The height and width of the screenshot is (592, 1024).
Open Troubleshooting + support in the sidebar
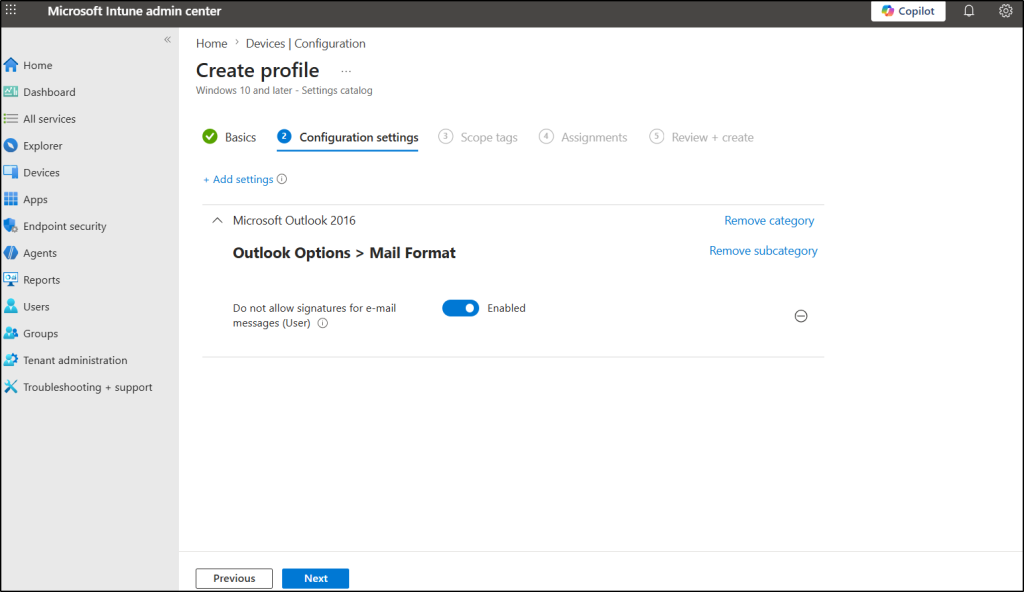88,387
